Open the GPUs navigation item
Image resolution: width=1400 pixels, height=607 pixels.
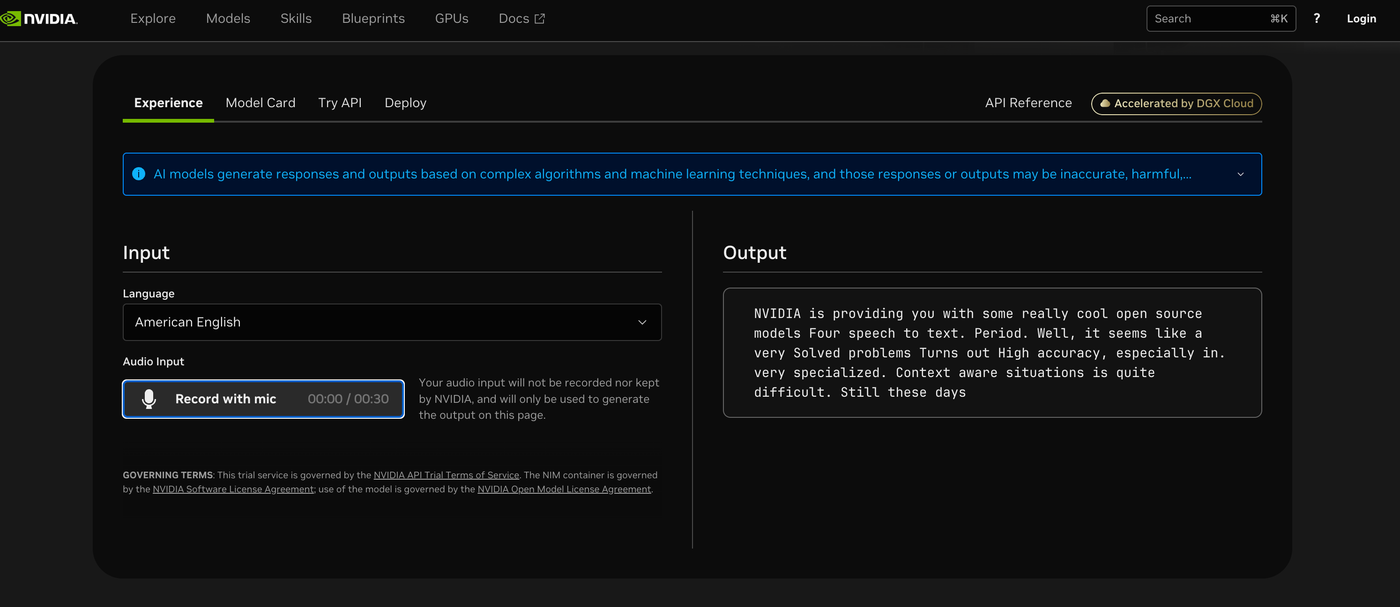click(452, 18)
